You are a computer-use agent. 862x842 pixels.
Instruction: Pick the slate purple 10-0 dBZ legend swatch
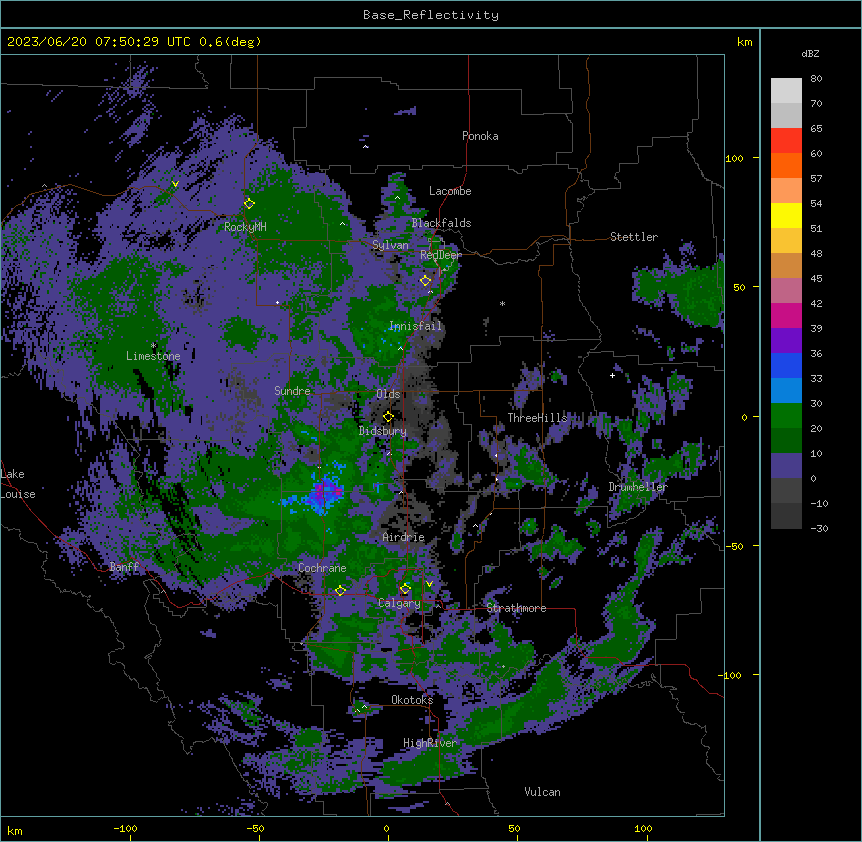point(786,466)
